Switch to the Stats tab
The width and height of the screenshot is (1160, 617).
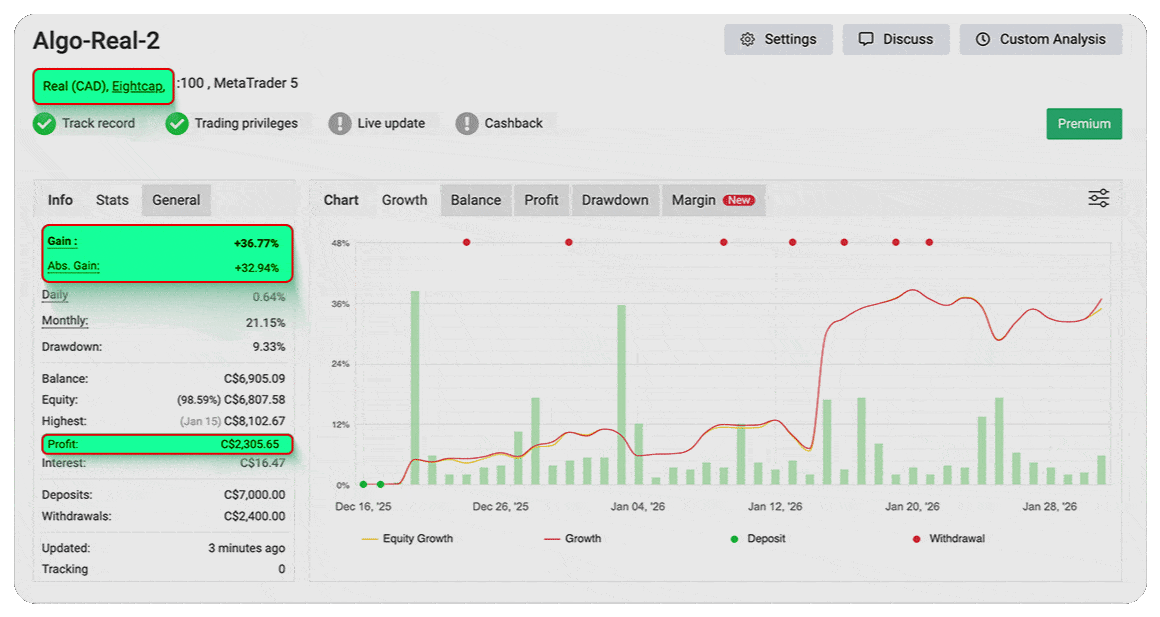[112, 200]
